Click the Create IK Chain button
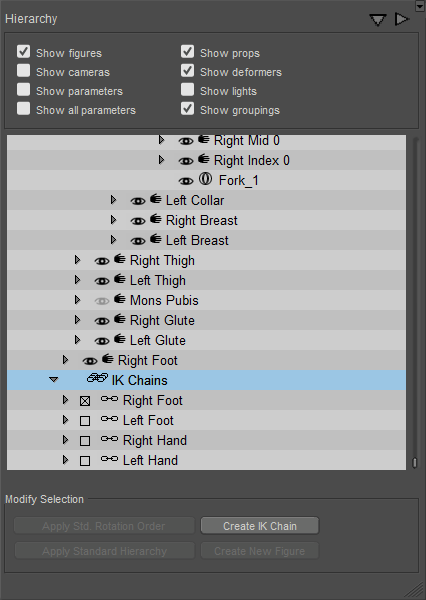Viewport: 426px width, 600px height. click(260, 526)
